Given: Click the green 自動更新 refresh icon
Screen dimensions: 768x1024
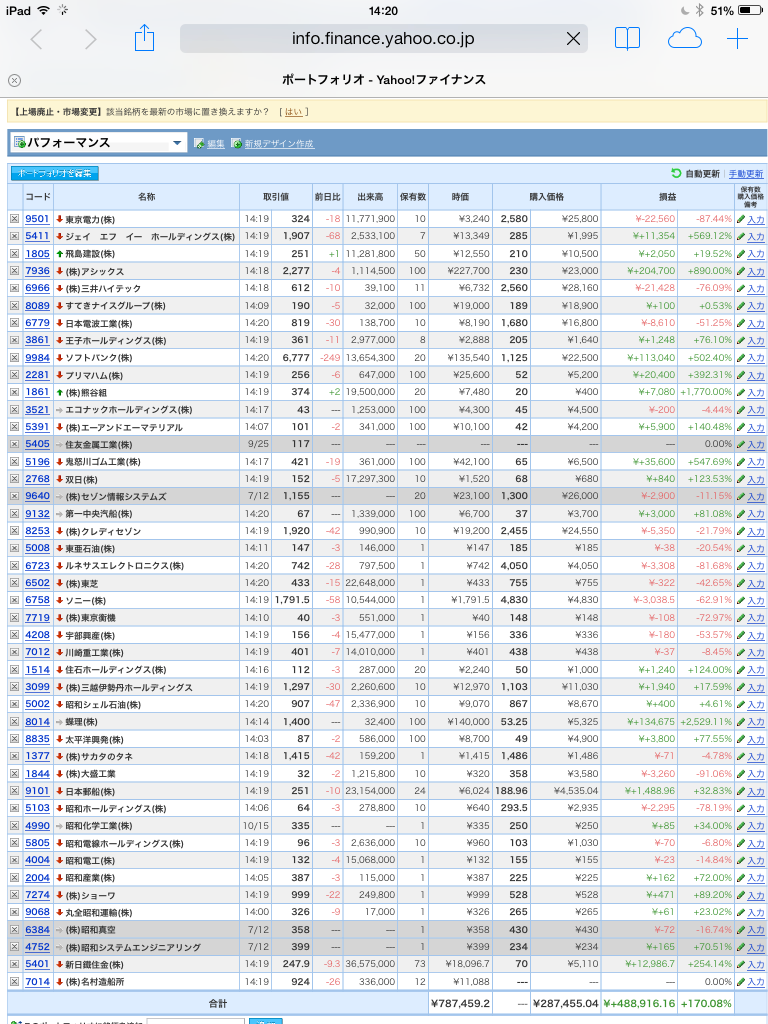Looking at the screenshot, I should tap(676, 173).
